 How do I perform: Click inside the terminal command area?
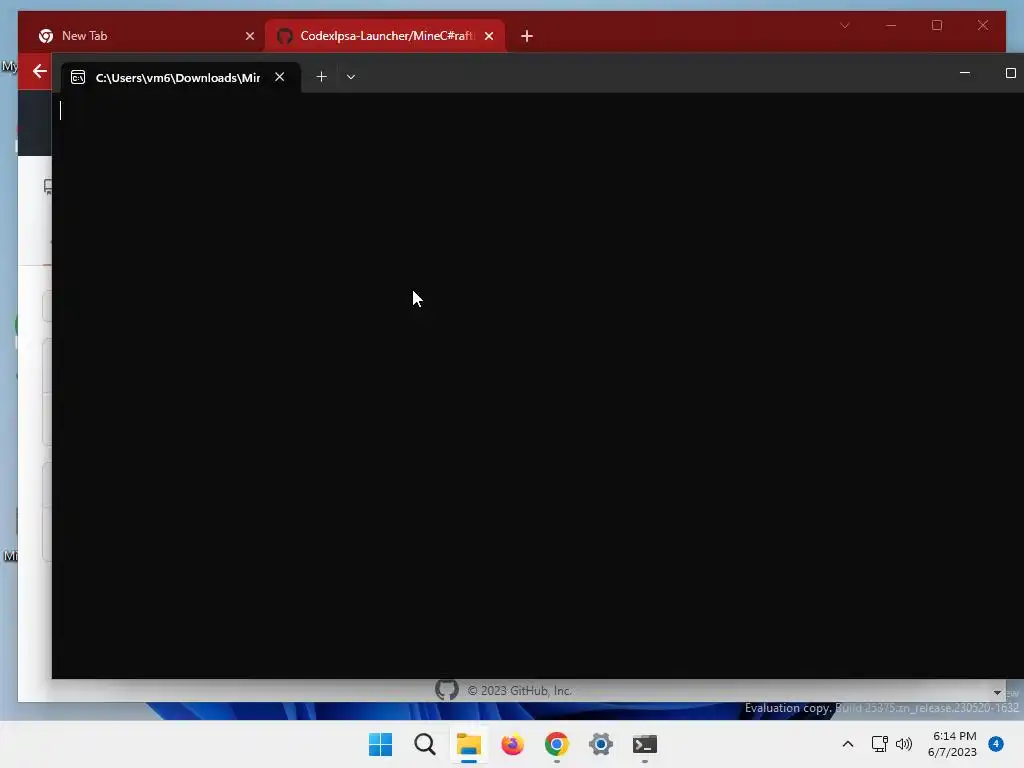pyautogui.click(x=536, y=385)
